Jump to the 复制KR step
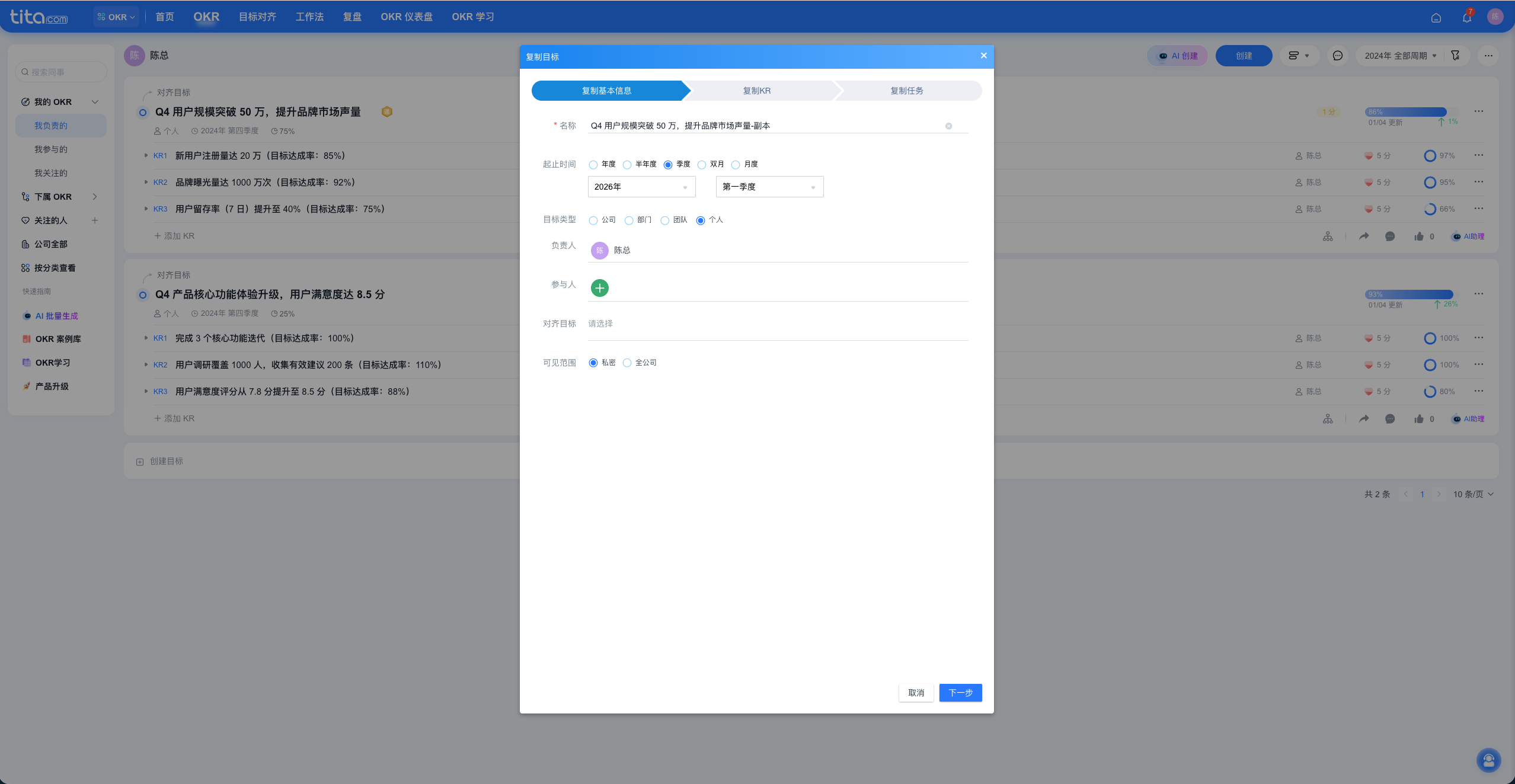The height and width of the screenshot is (784, 1515). [757, 91]
